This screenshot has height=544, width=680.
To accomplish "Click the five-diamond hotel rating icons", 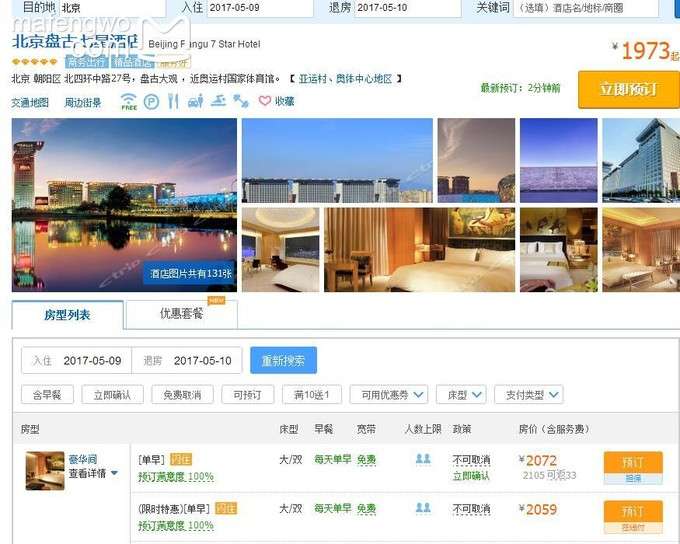I will point(35,62).
